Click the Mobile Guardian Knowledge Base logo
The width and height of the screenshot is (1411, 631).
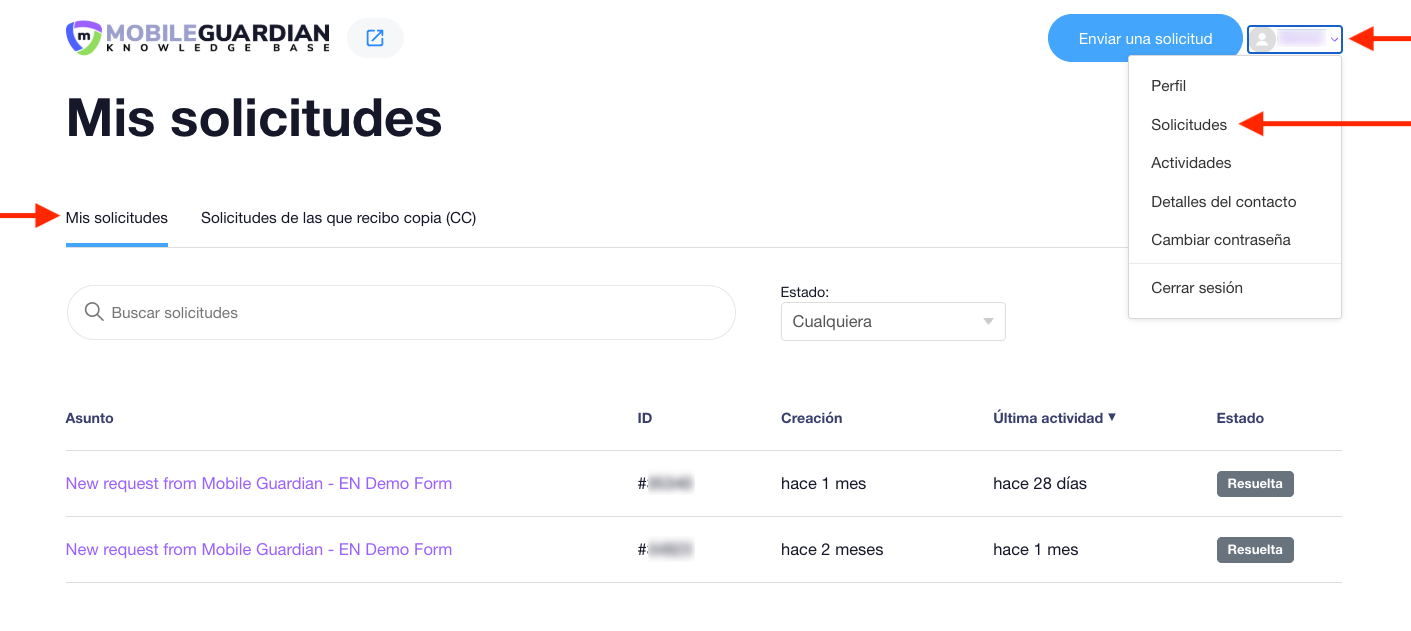(x=198, y=38)
